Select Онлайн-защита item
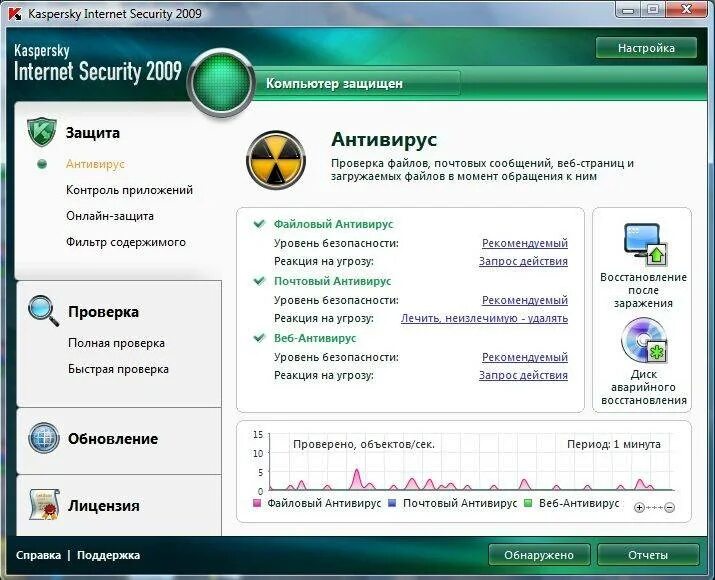This screenshot has height=580, width=715. 110,216
